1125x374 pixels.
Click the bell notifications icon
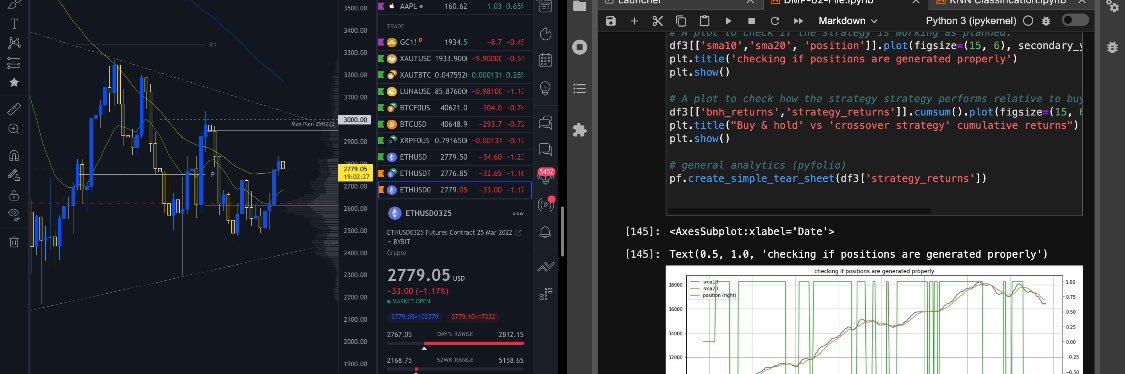(x=545, y=231)
